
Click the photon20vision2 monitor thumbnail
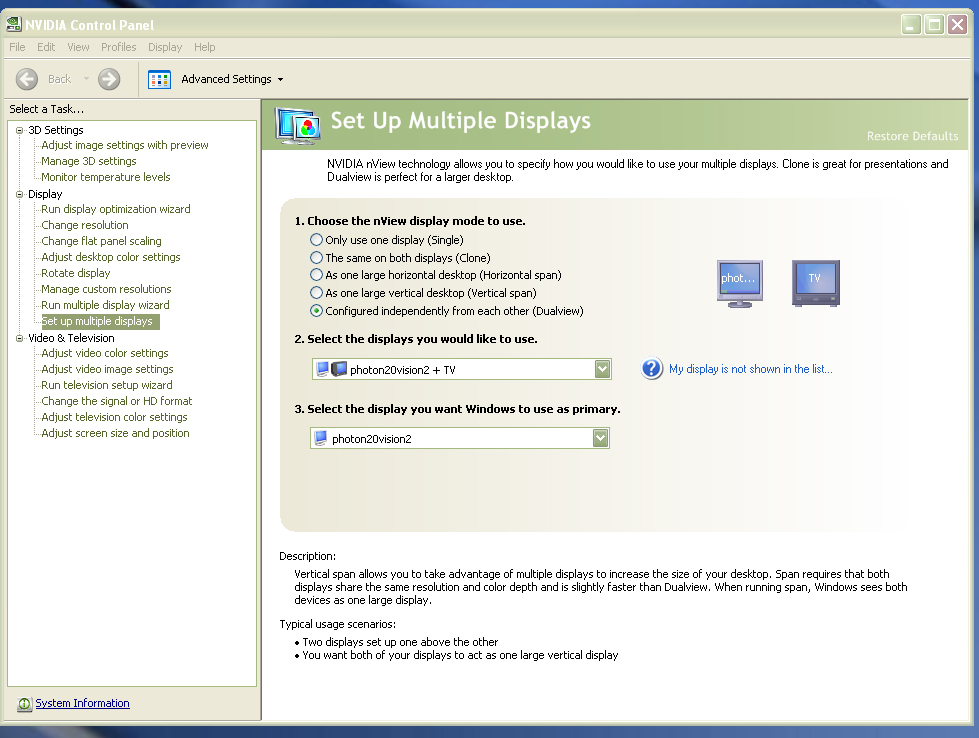(x=740, y=283)
